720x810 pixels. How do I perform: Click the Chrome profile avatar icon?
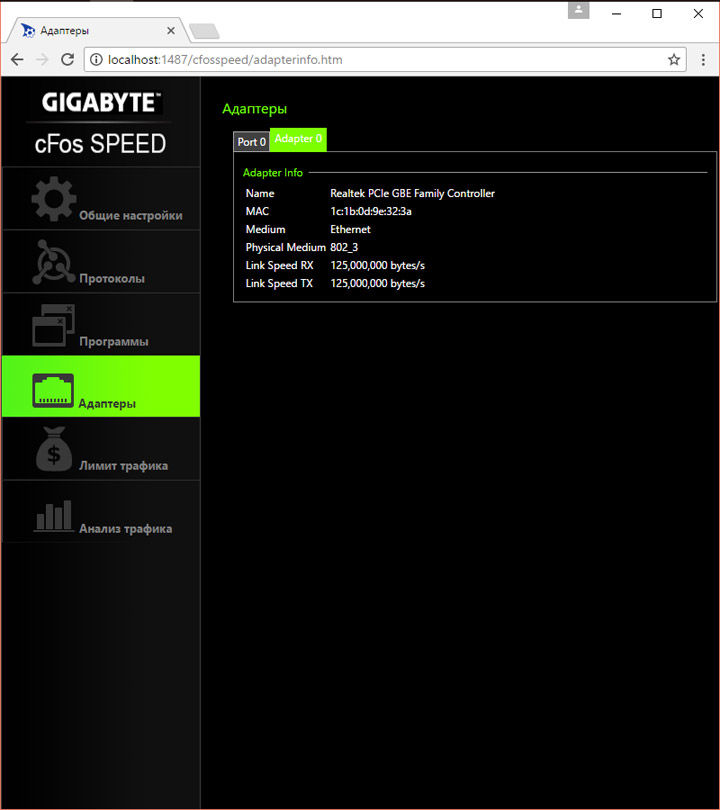pos(578,10)
